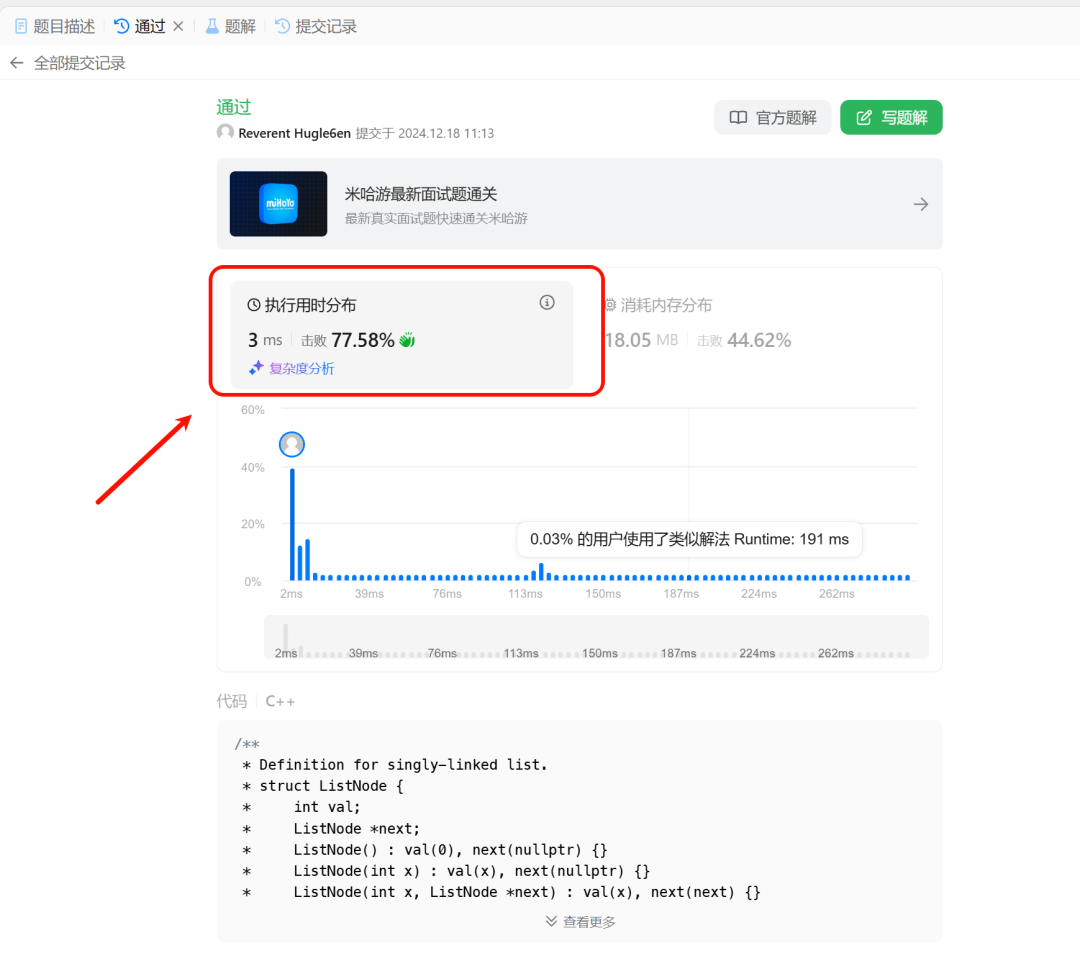Open 复杂度分析 link
This screenshot has height=964, width=1080.
tap(301, 368)
